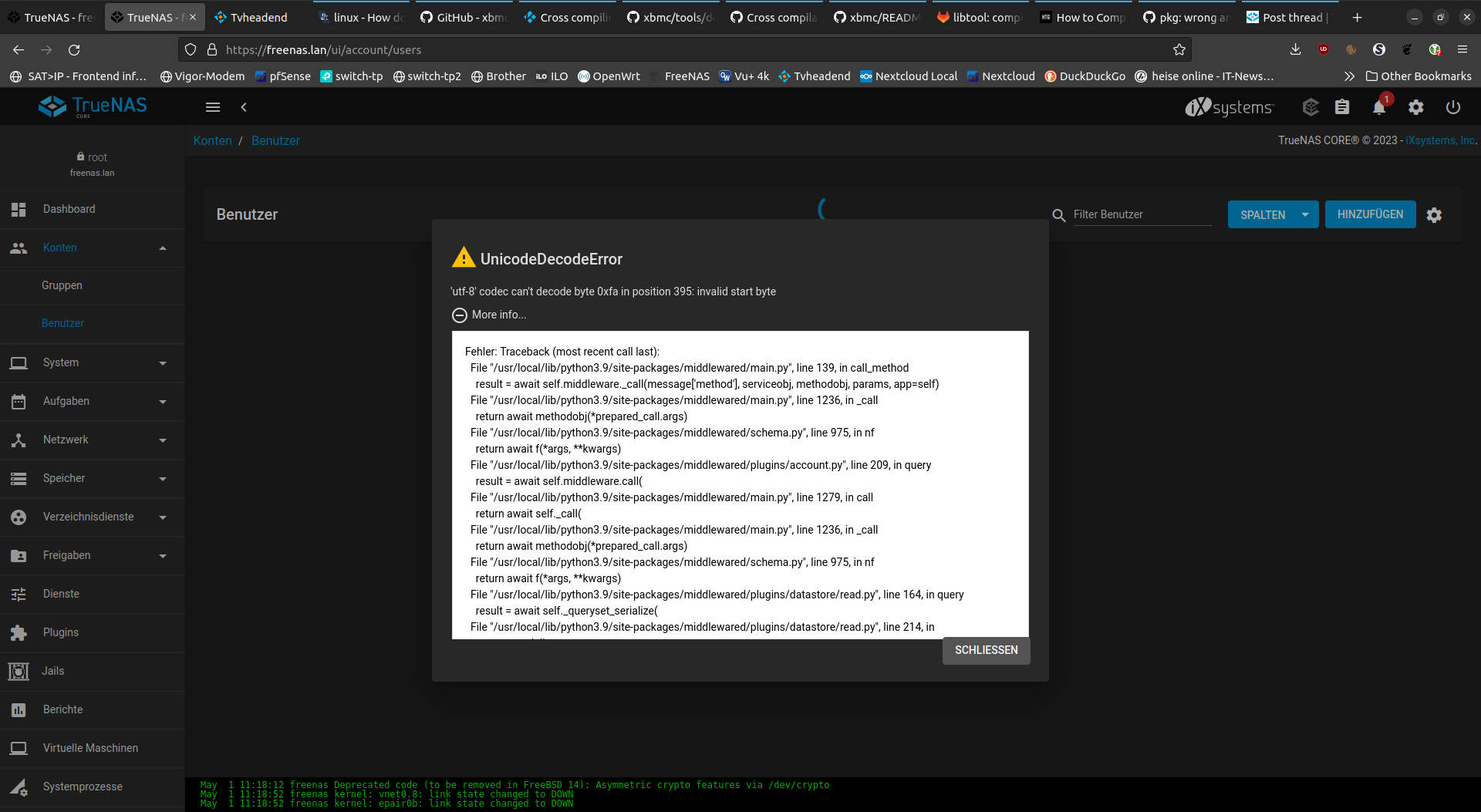1481x812 pixels.
Task: Click the Virtuelle Maschinen laptop icon
Action: click(19, 748)
